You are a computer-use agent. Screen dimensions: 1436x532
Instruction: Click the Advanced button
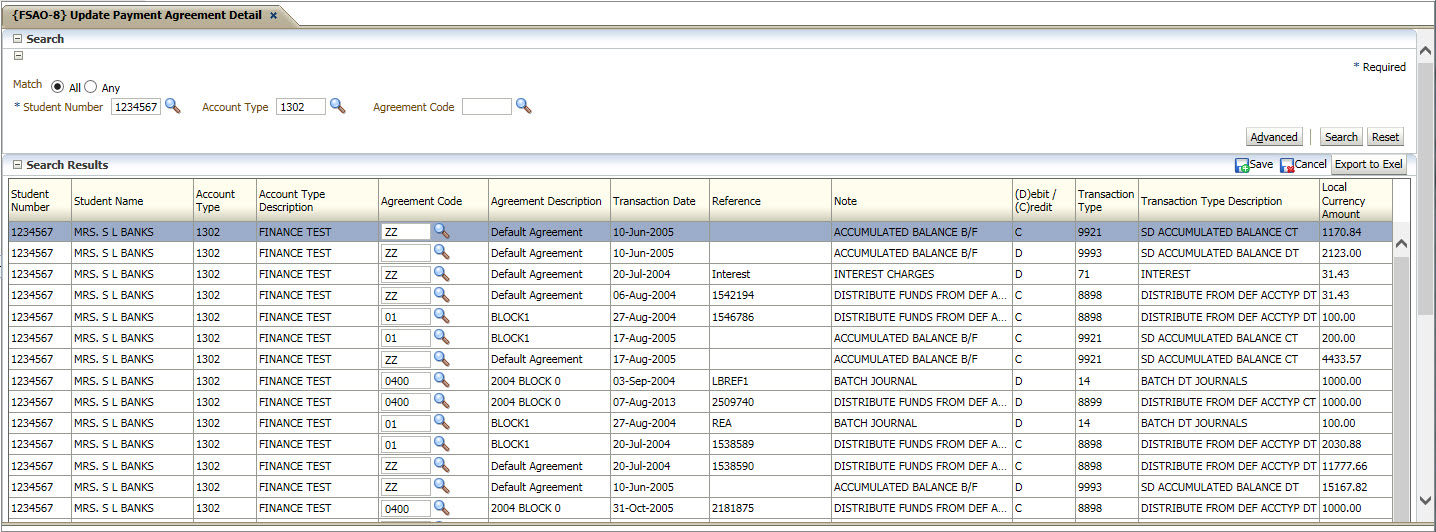tap(1274, 137)
